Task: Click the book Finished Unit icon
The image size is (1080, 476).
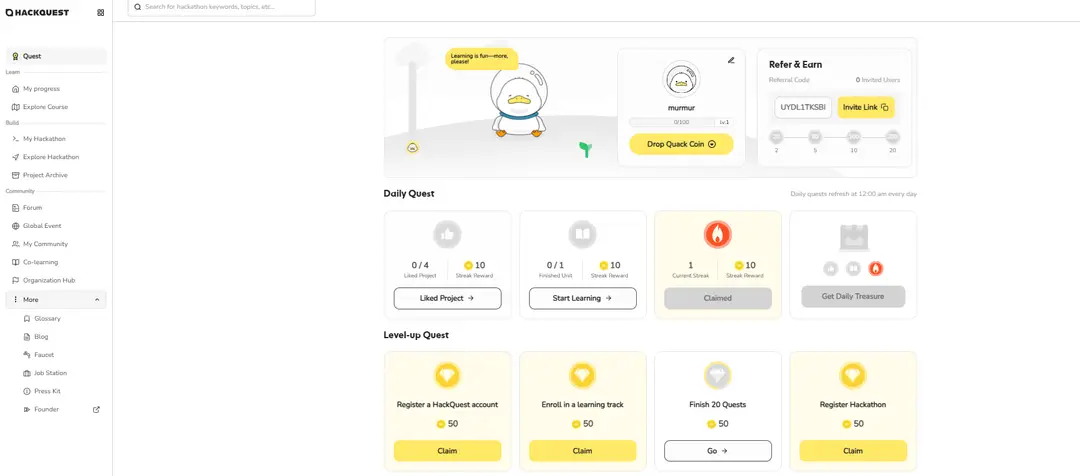Action: (582, 234)
